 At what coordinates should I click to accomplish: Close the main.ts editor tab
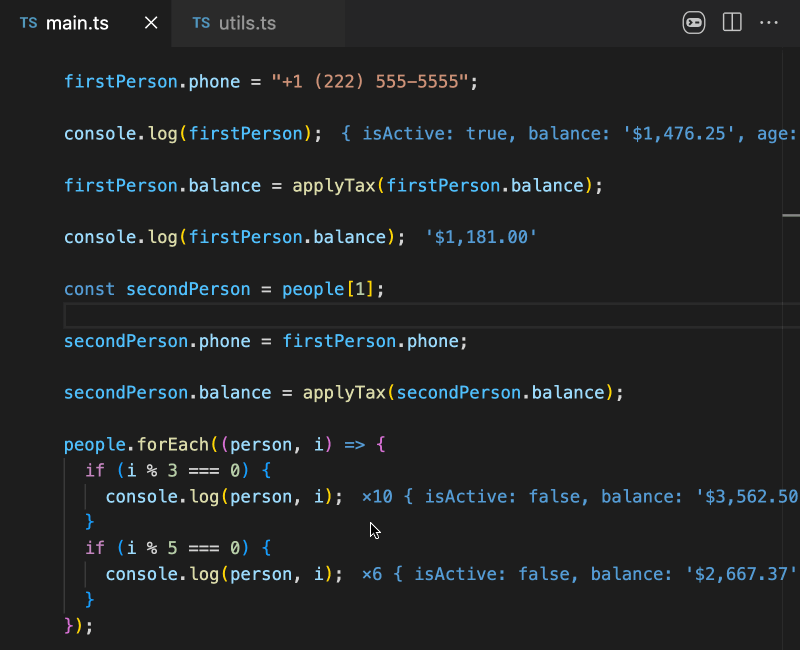point(150,23)
